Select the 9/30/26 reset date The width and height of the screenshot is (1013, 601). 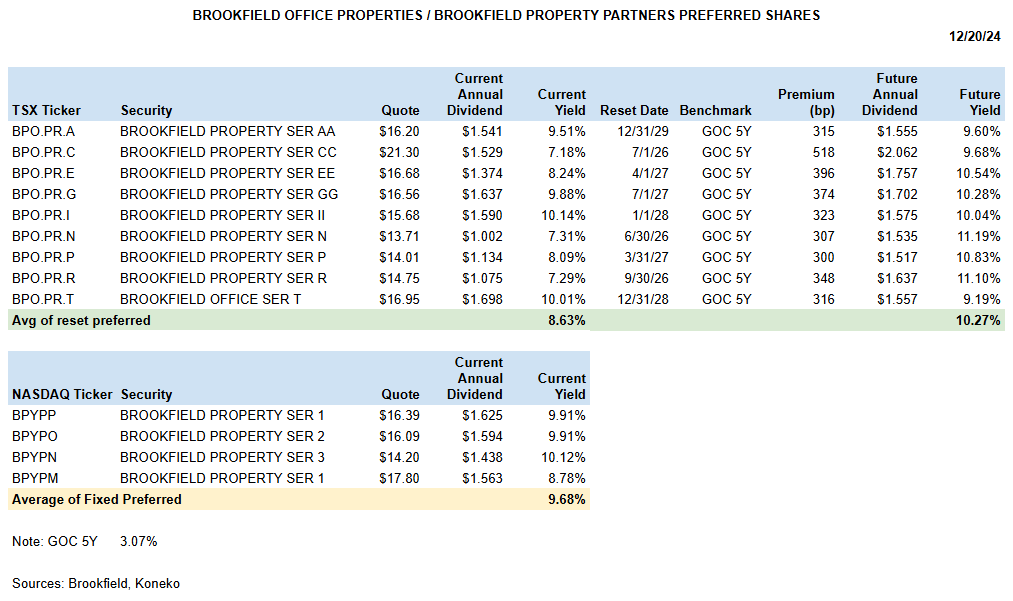(647, 279)
